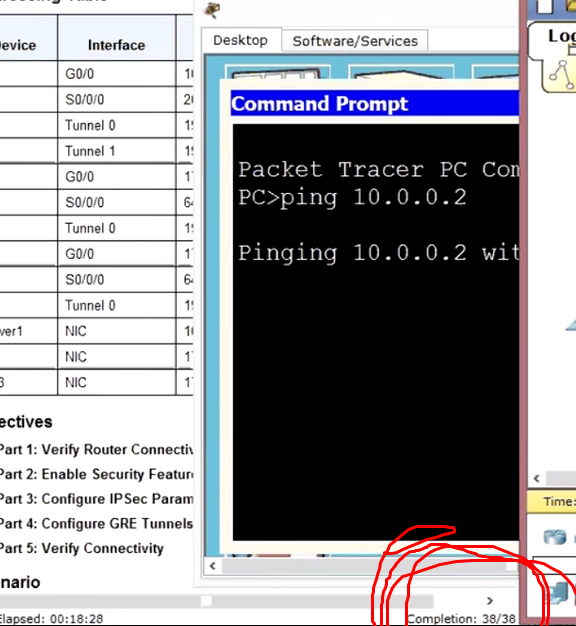Viewport: 576px width, 626px height.
Task: Click the Elapsed 00:18:28 status text
Action: pos(51,619)
